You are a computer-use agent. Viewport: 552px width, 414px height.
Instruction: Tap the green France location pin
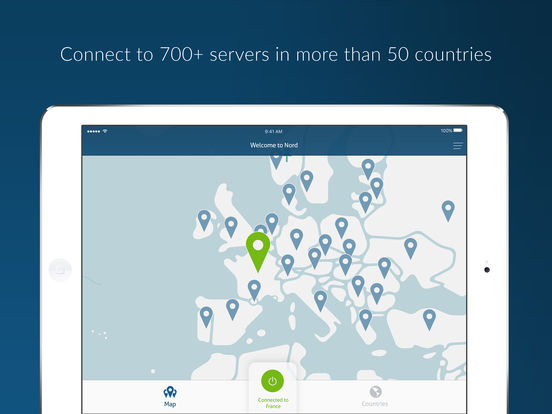coord(258,252)
